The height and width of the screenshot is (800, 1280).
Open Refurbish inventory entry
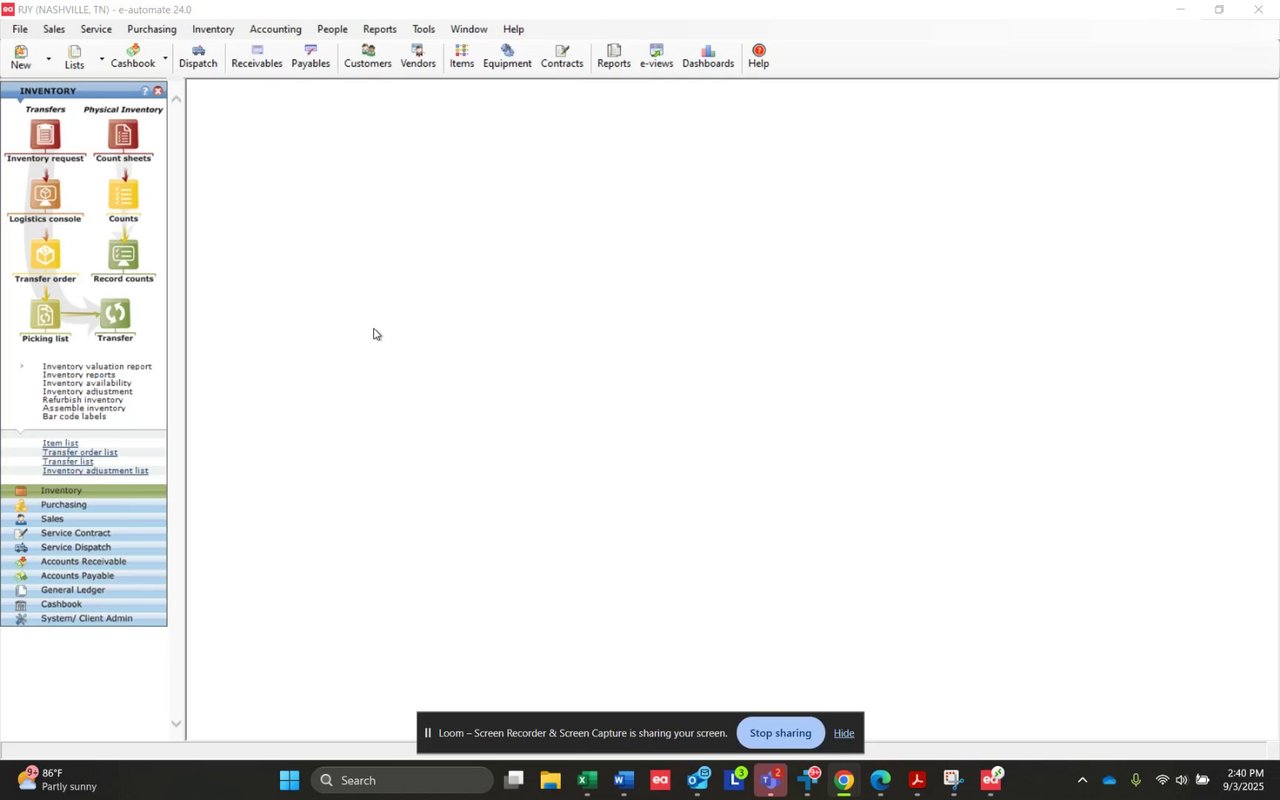point(83,400)
